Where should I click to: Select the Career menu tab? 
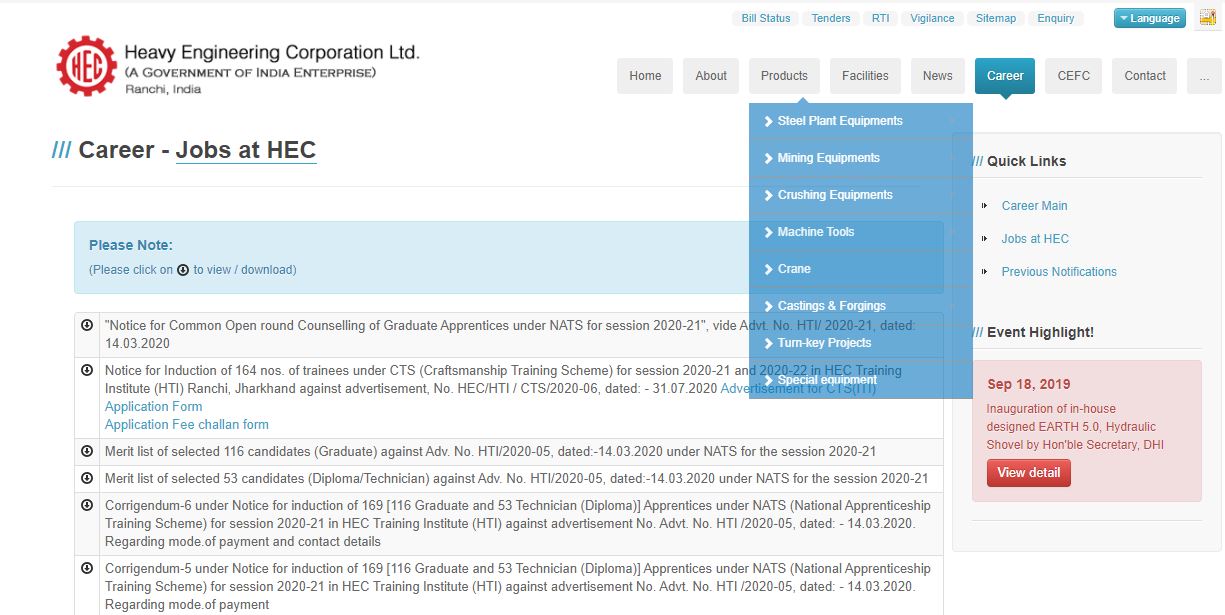click(x=1005, y=76)
